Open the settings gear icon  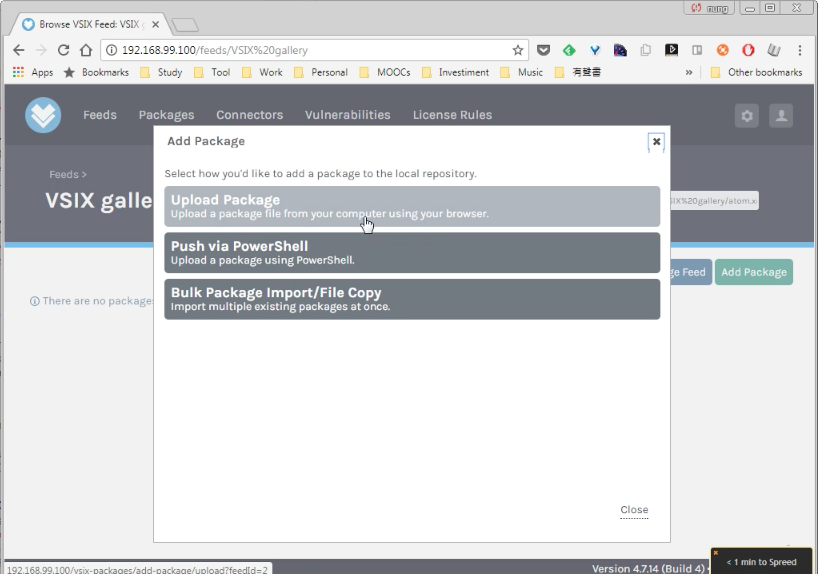[747, 116]
